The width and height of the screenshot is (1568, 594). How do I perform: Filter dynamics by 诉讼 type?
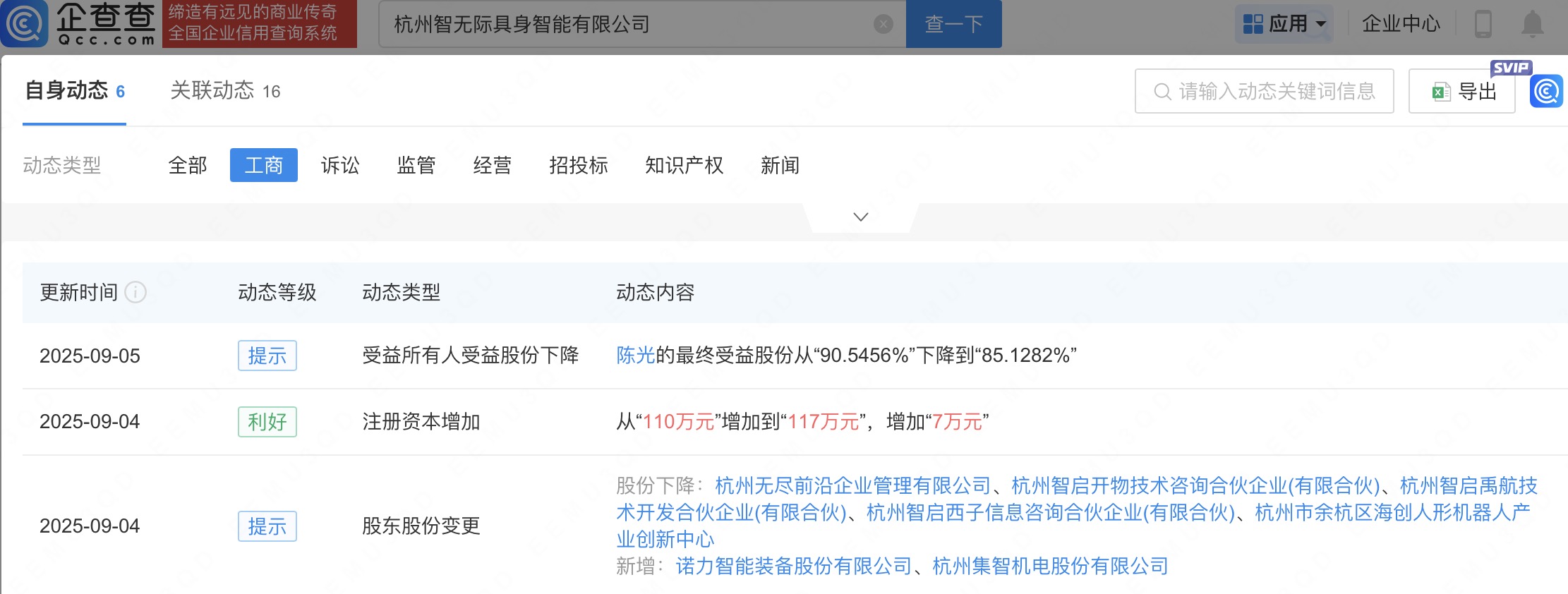340,166
